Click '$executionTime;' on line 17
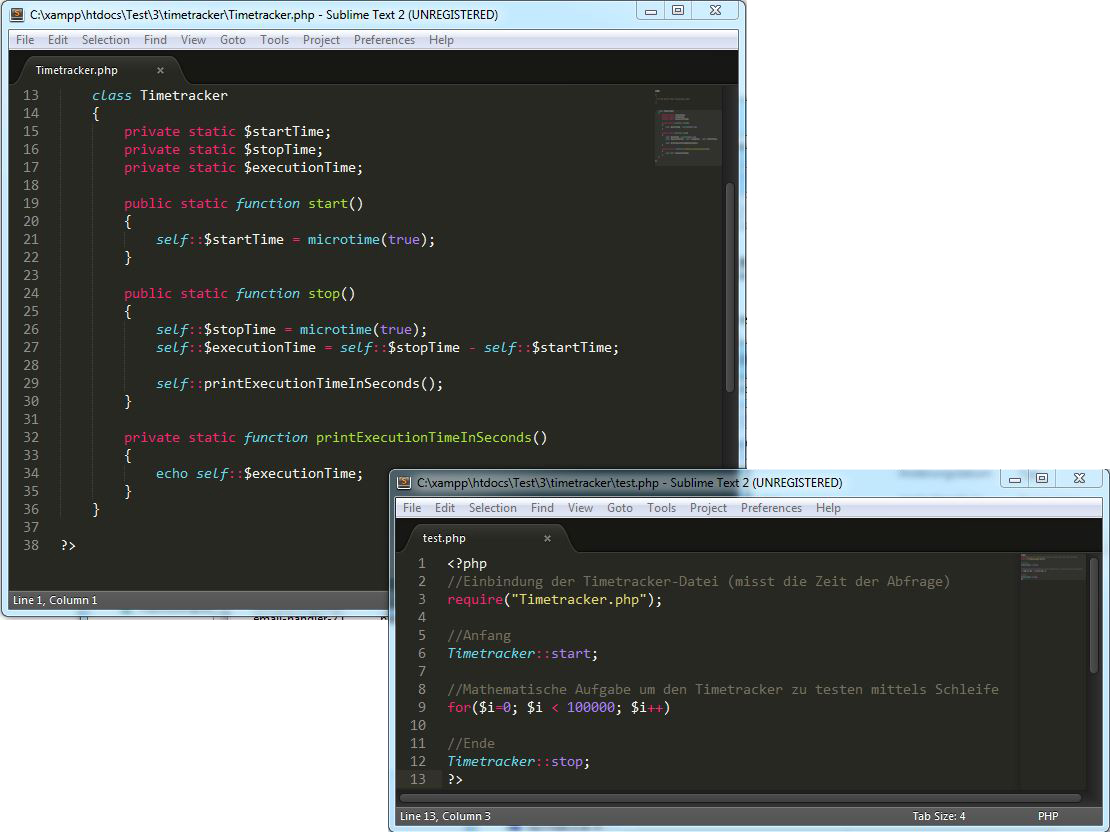1110x832 pixels. pos(303,167)
